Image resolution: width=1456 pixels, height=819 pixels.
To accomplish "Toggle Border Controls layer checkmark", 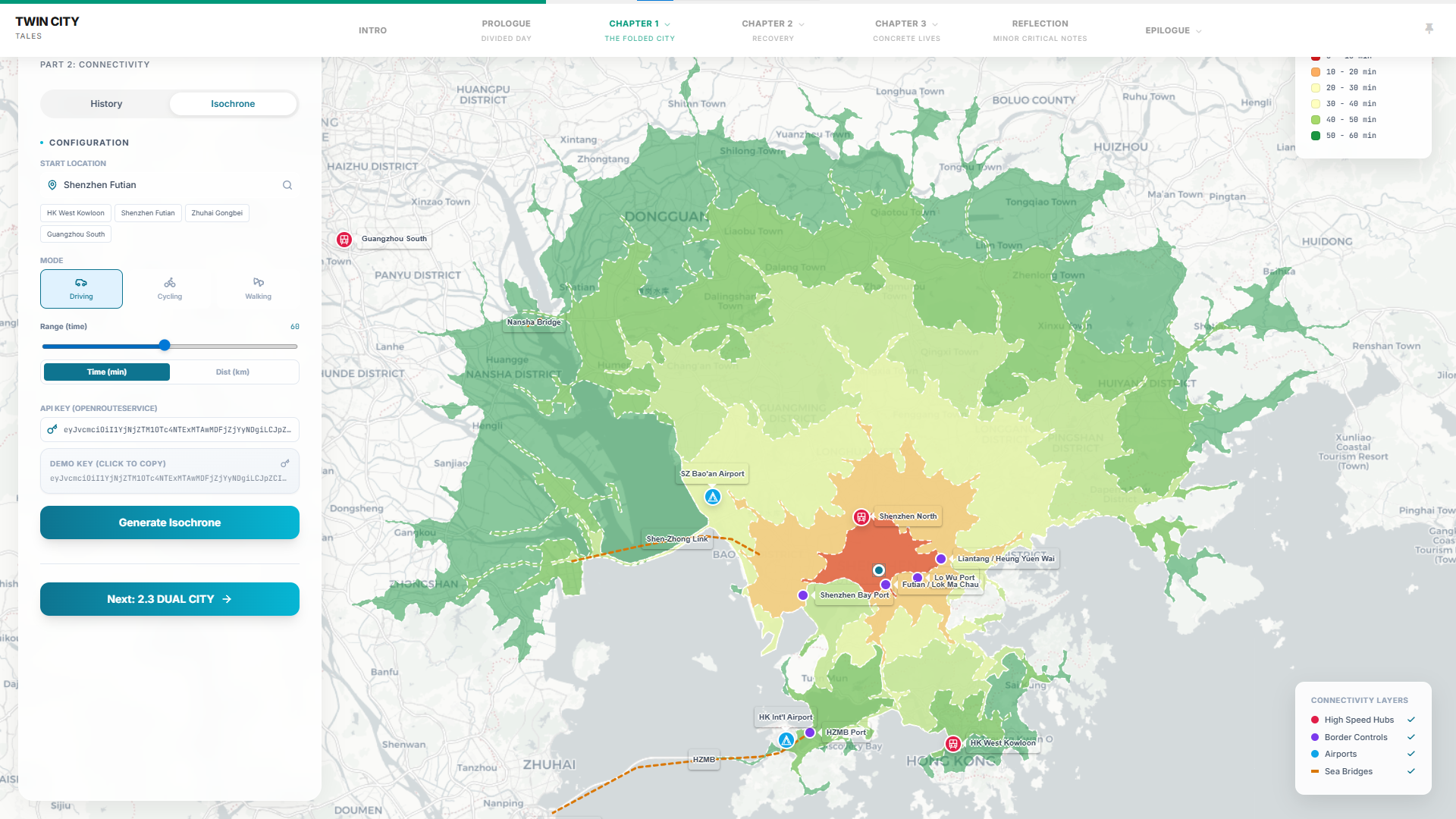I will [1411, 737].
